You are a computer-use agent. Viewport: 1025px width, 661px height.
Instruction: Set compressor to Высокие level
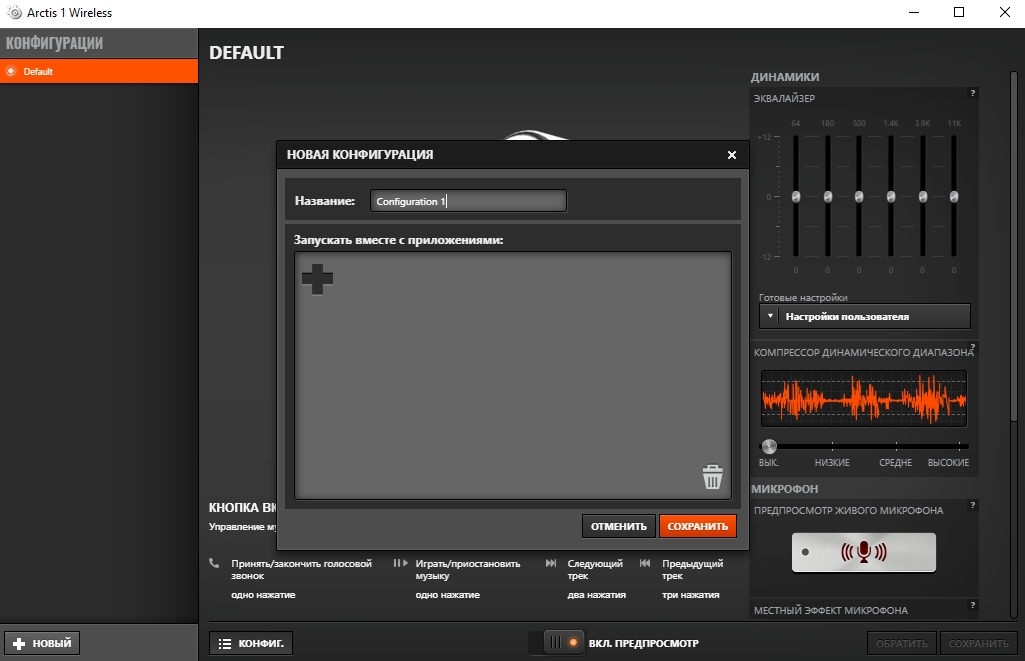point(949,462)
